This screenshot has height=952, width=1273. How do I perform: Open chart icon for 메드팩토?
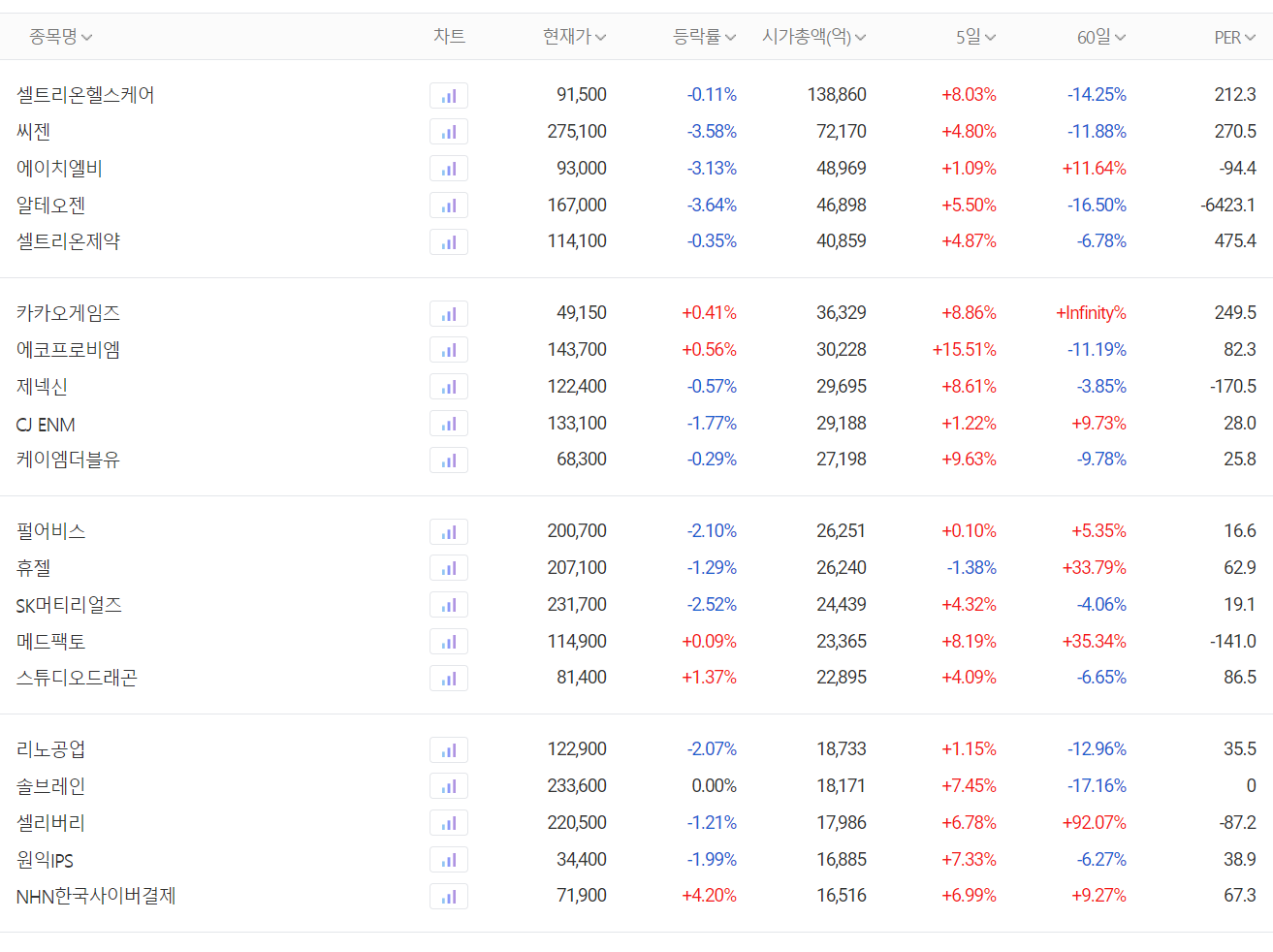(449, 642)
